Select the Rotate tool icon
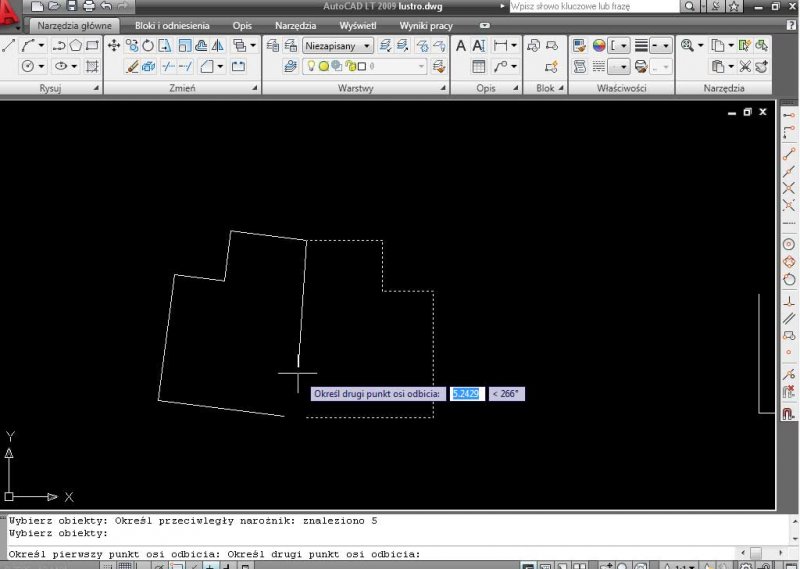Viewport: 800px width, 569px height. (149, 46)
